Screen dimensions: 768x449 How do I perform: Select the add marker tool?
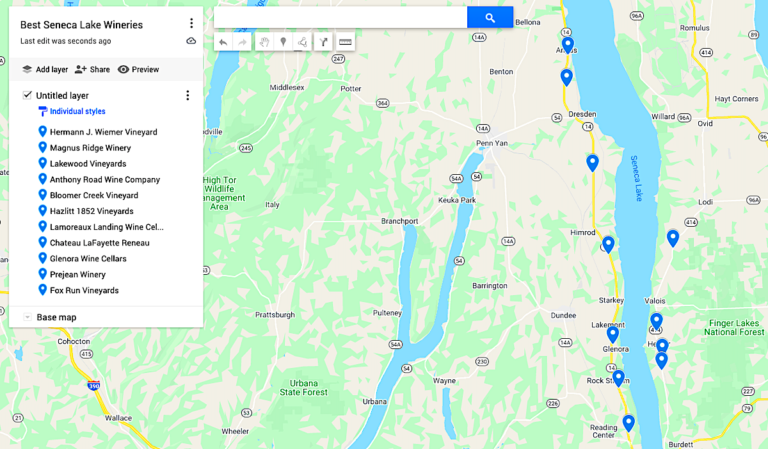coord(283,42)
